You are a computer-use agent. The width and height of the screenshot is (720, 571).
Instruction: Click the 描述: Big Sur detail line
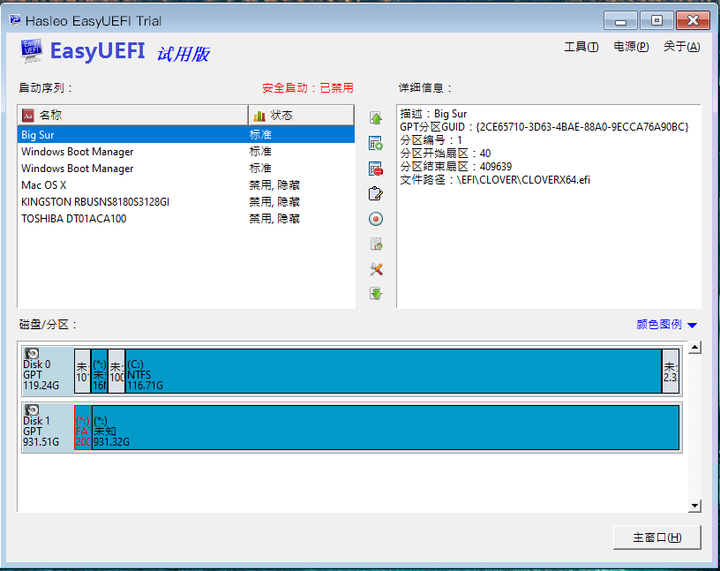pos(433,114)
